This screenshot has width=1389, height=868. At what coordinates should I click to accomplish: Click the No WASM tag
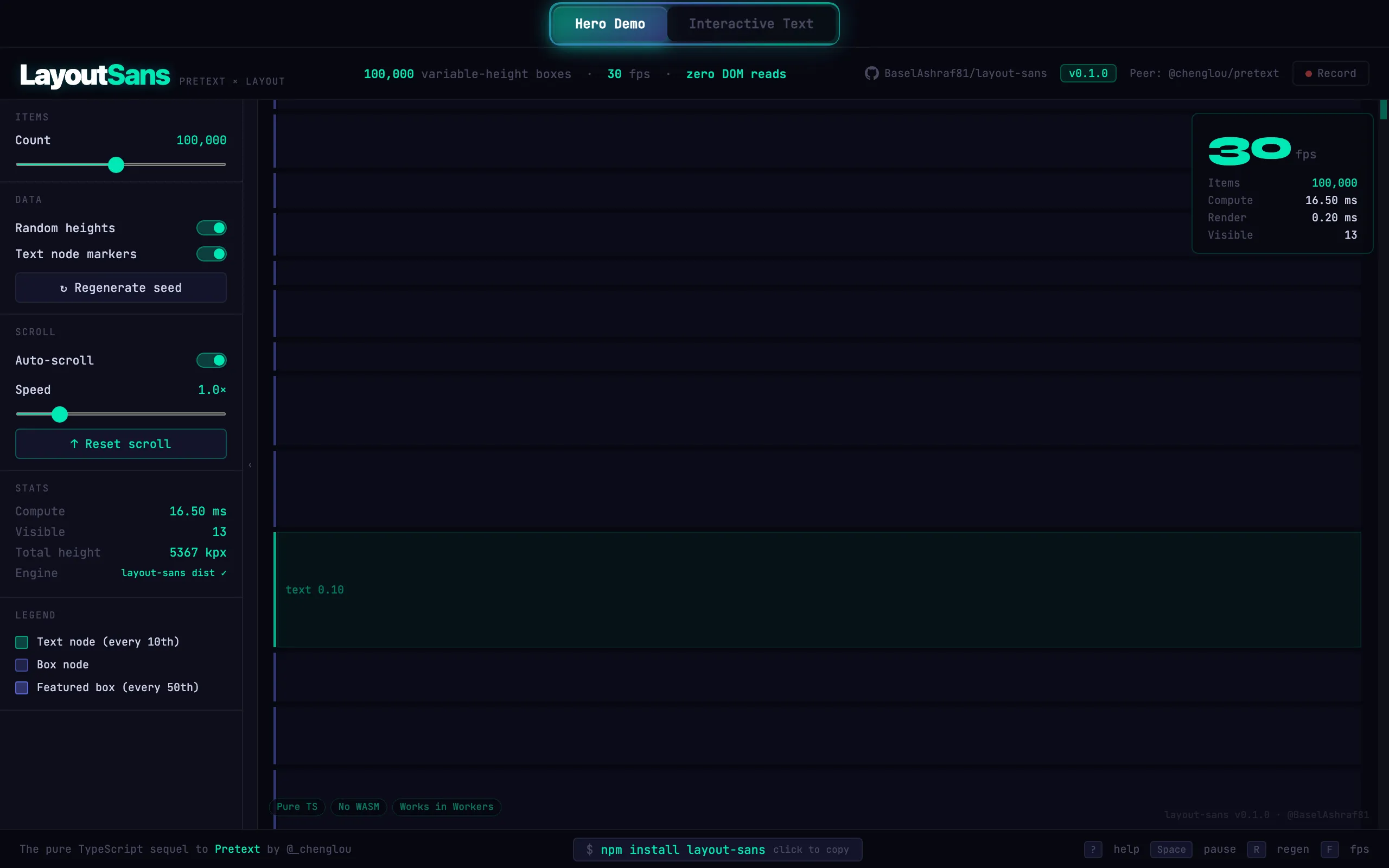click(359, 807)
